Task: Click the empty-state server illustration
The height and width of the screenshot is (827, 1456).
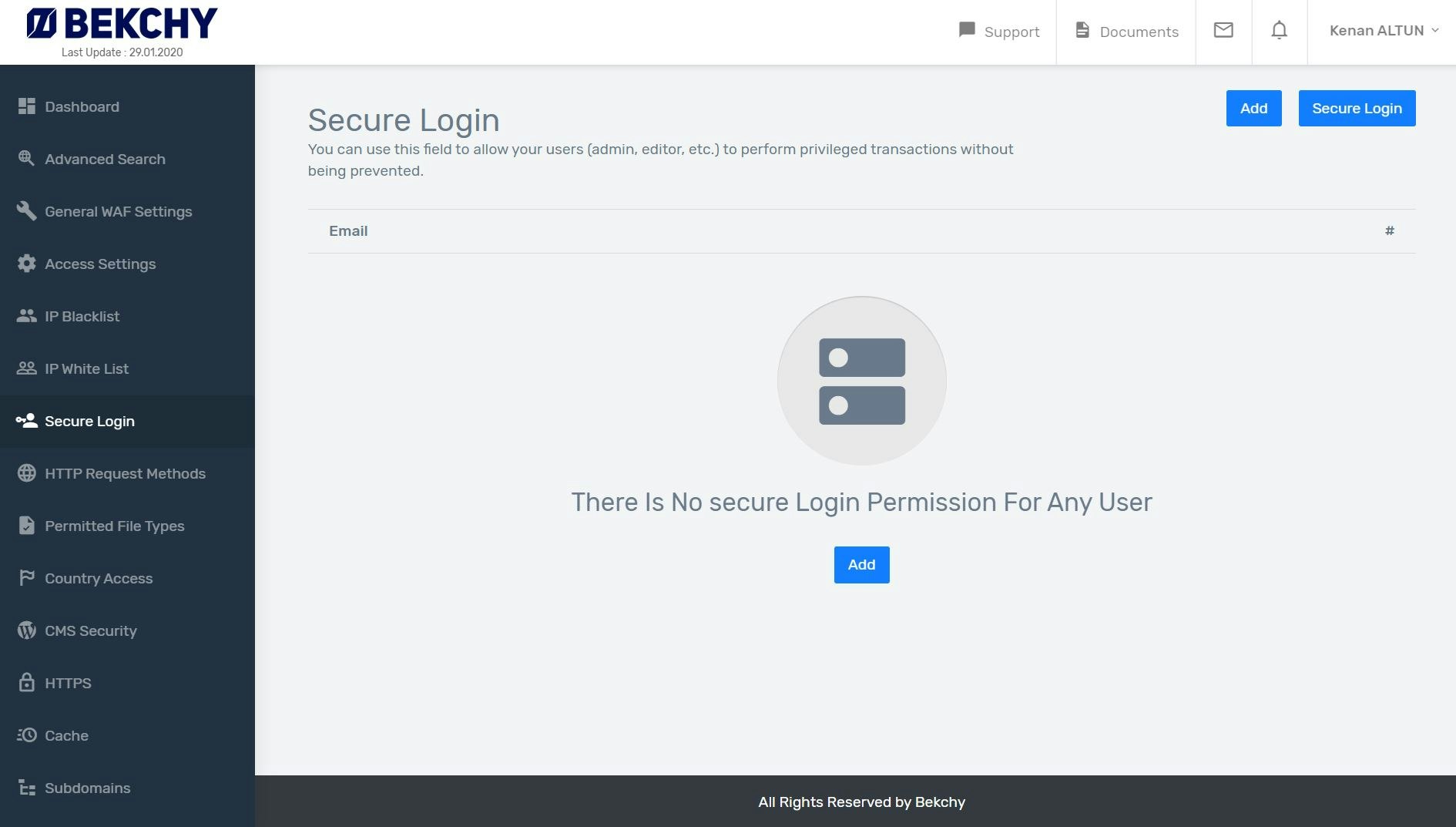Action: tap(862, 381)
